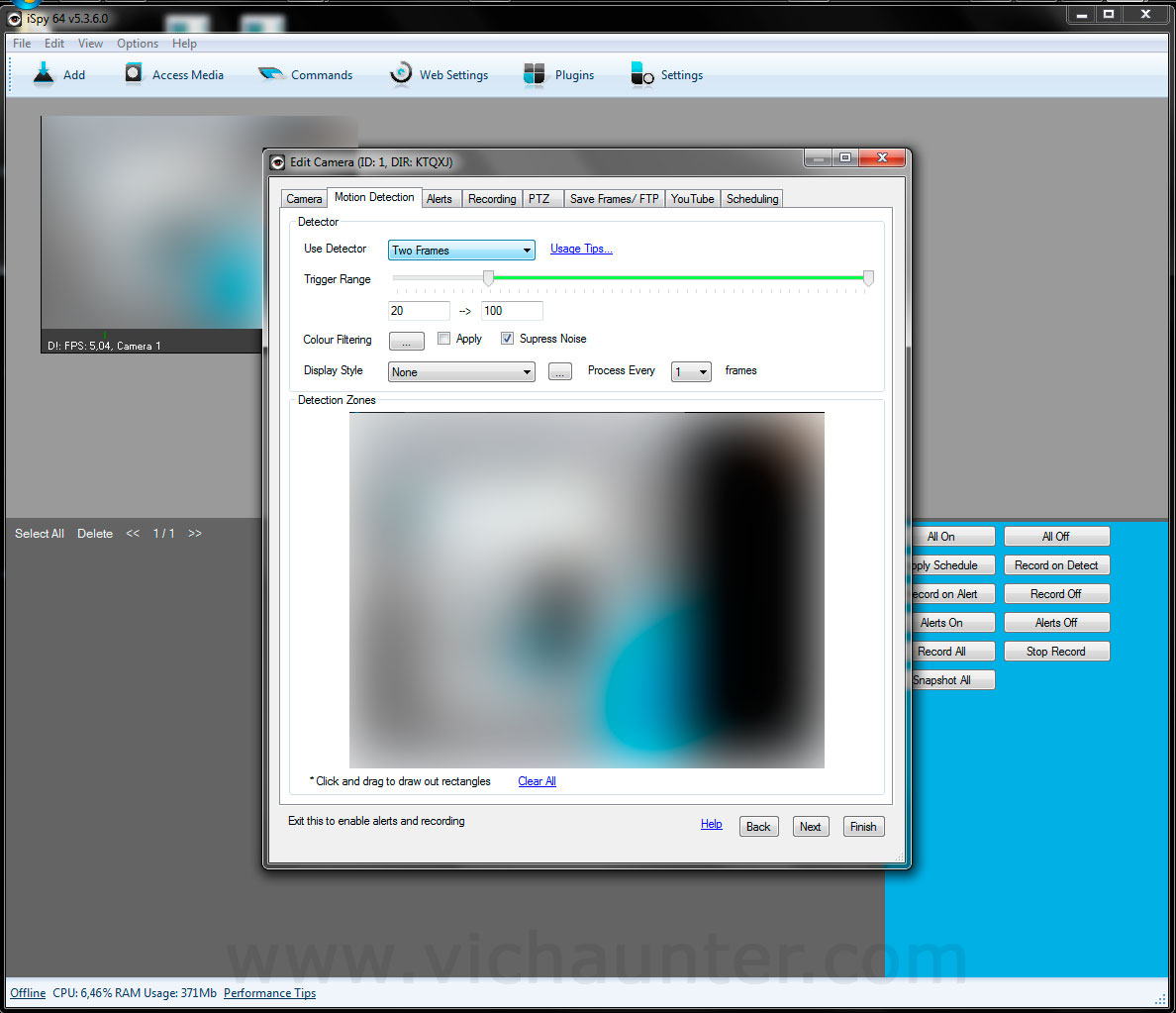Click the Snapshot All button
The width and height of the screenshot is (1176, 1013).
951,680
